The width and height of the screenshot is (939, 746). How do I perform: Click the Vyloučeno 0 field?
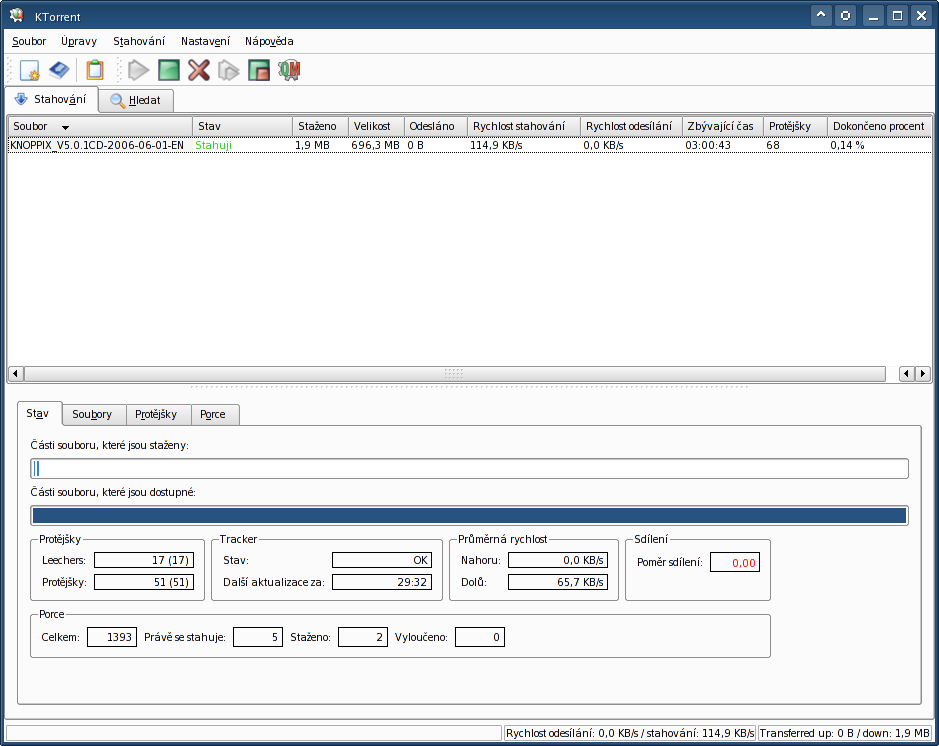coord(480,637)
